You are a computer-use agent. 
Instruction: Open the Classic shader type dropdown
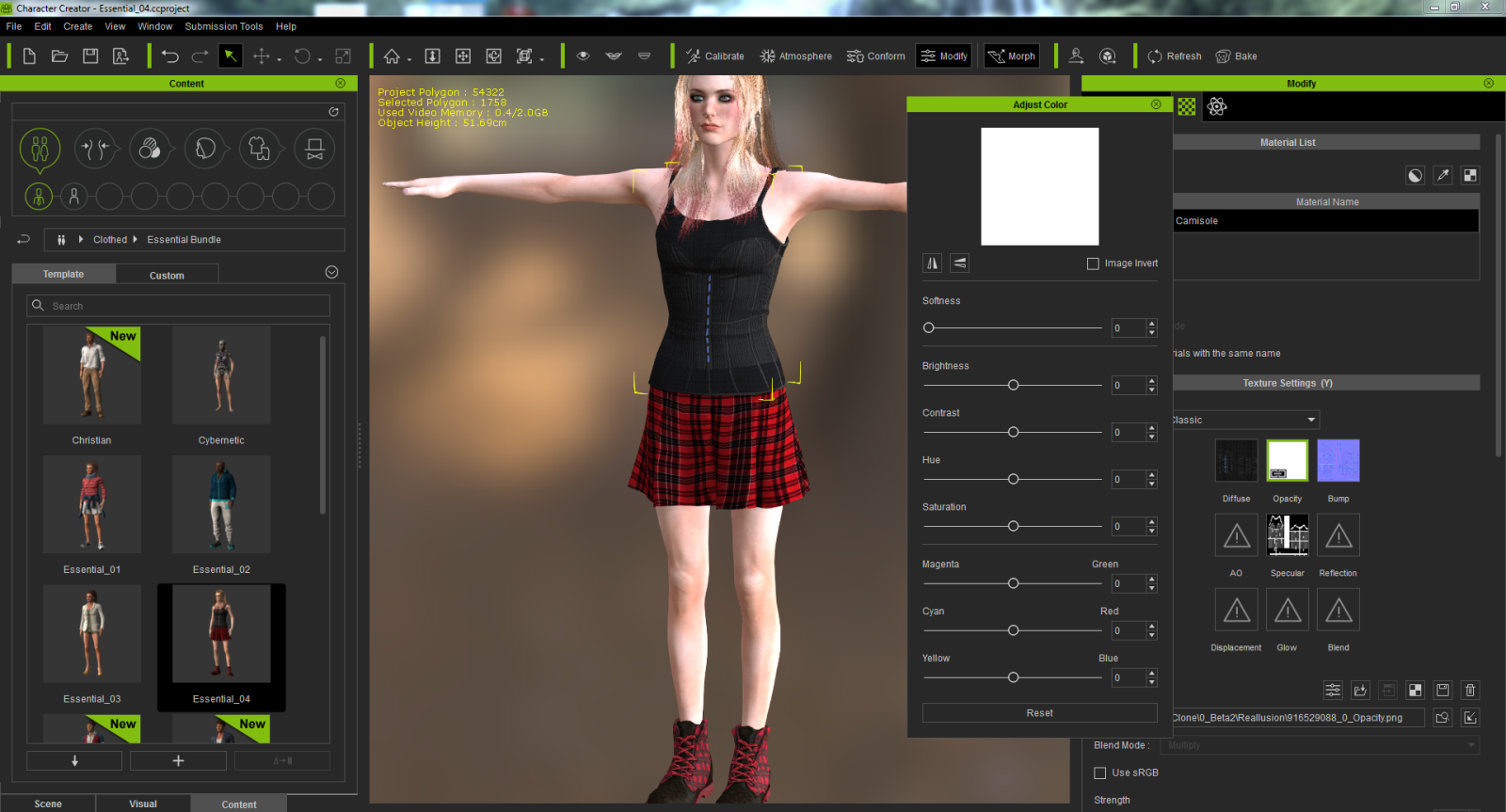[1244, 420]
